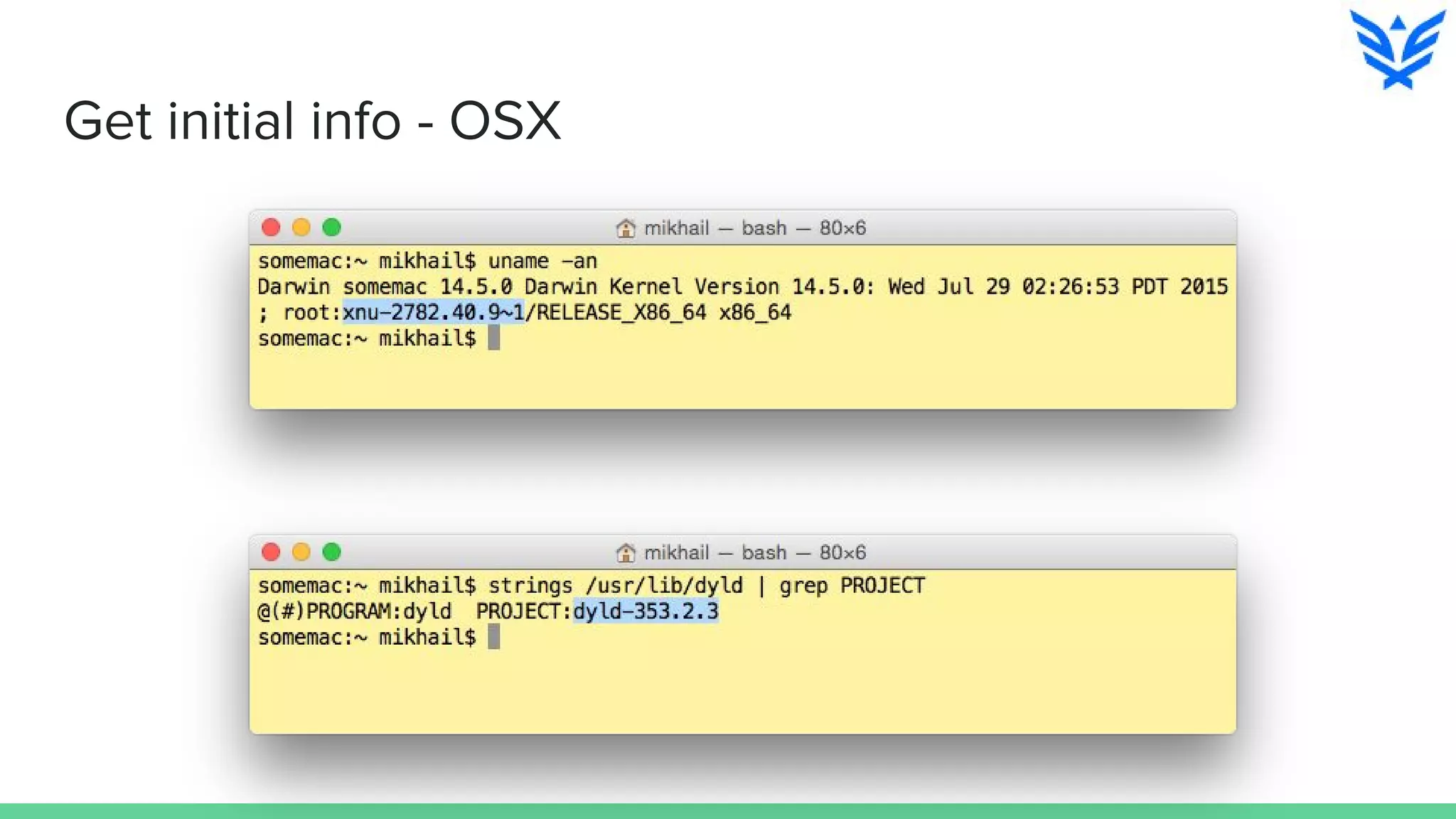Click the home icon in upper terminal title
Screen dimensions: 1456x819
626,228
